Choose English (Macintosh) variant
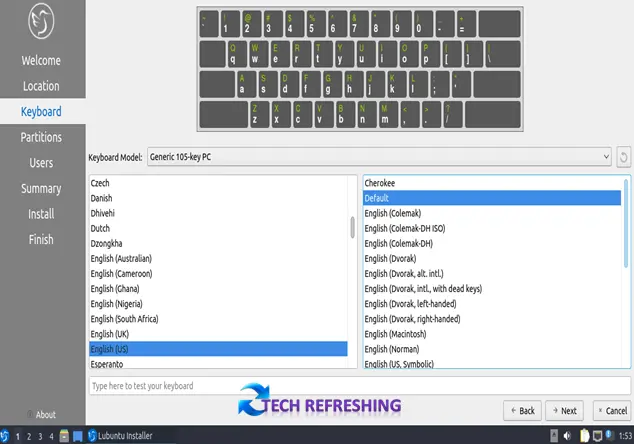The image size is (634, 444). 492,334
